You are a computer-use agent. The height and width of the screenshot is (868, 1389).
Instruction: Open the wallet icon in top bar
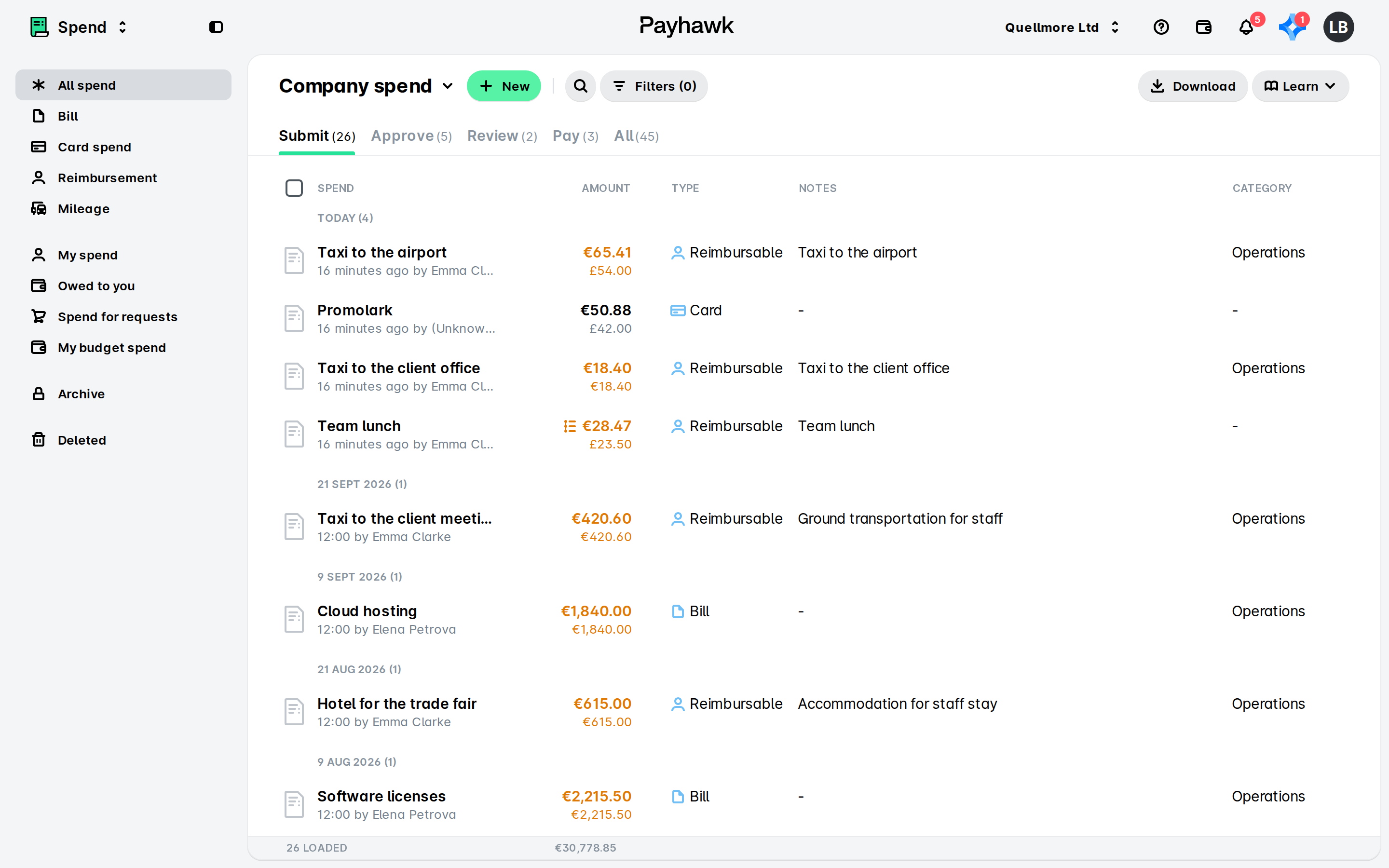(1203, 27)
